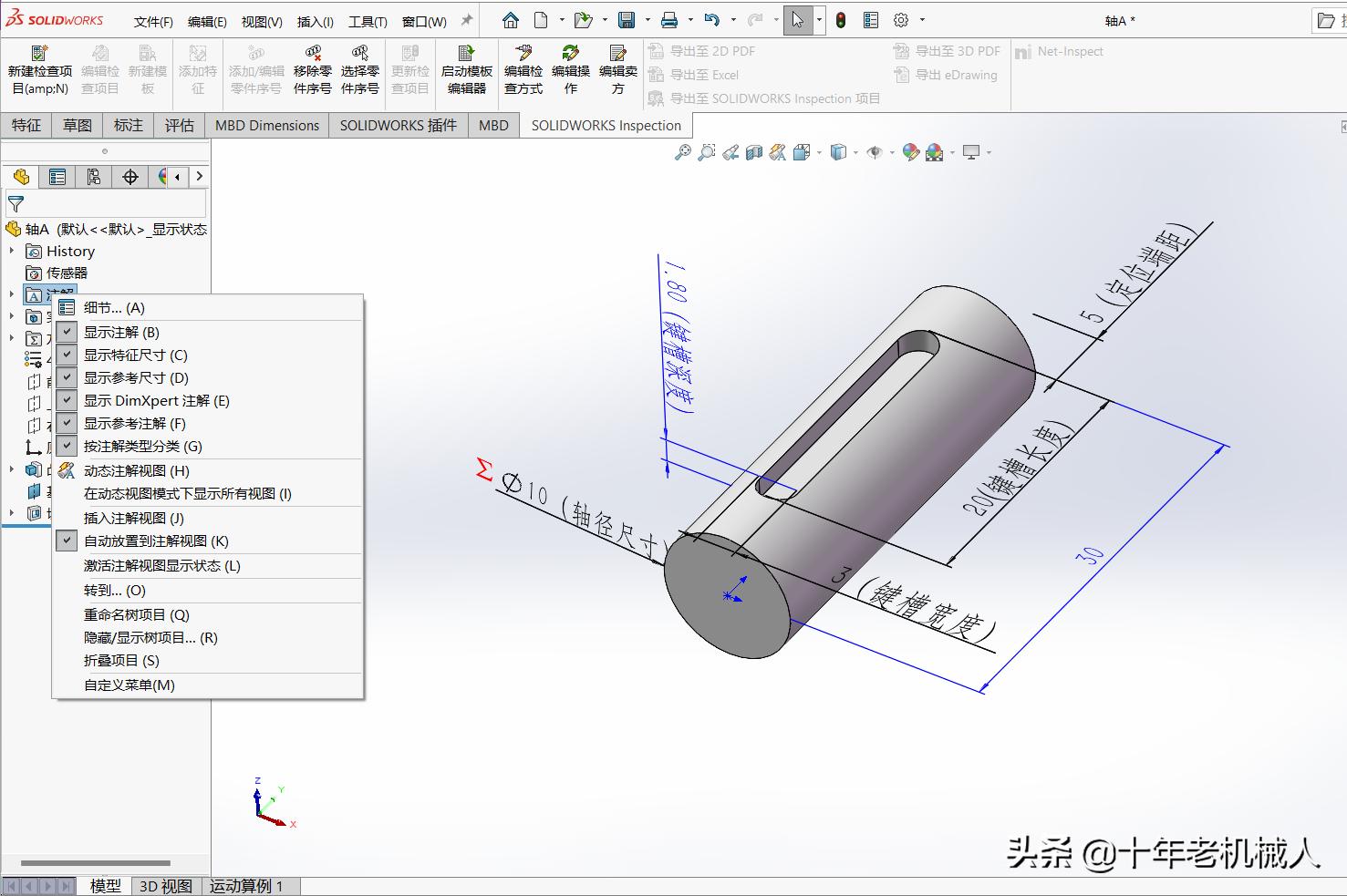
Task: Switch to the MBD Dimensions tab
Action: (x=266, y=125)
